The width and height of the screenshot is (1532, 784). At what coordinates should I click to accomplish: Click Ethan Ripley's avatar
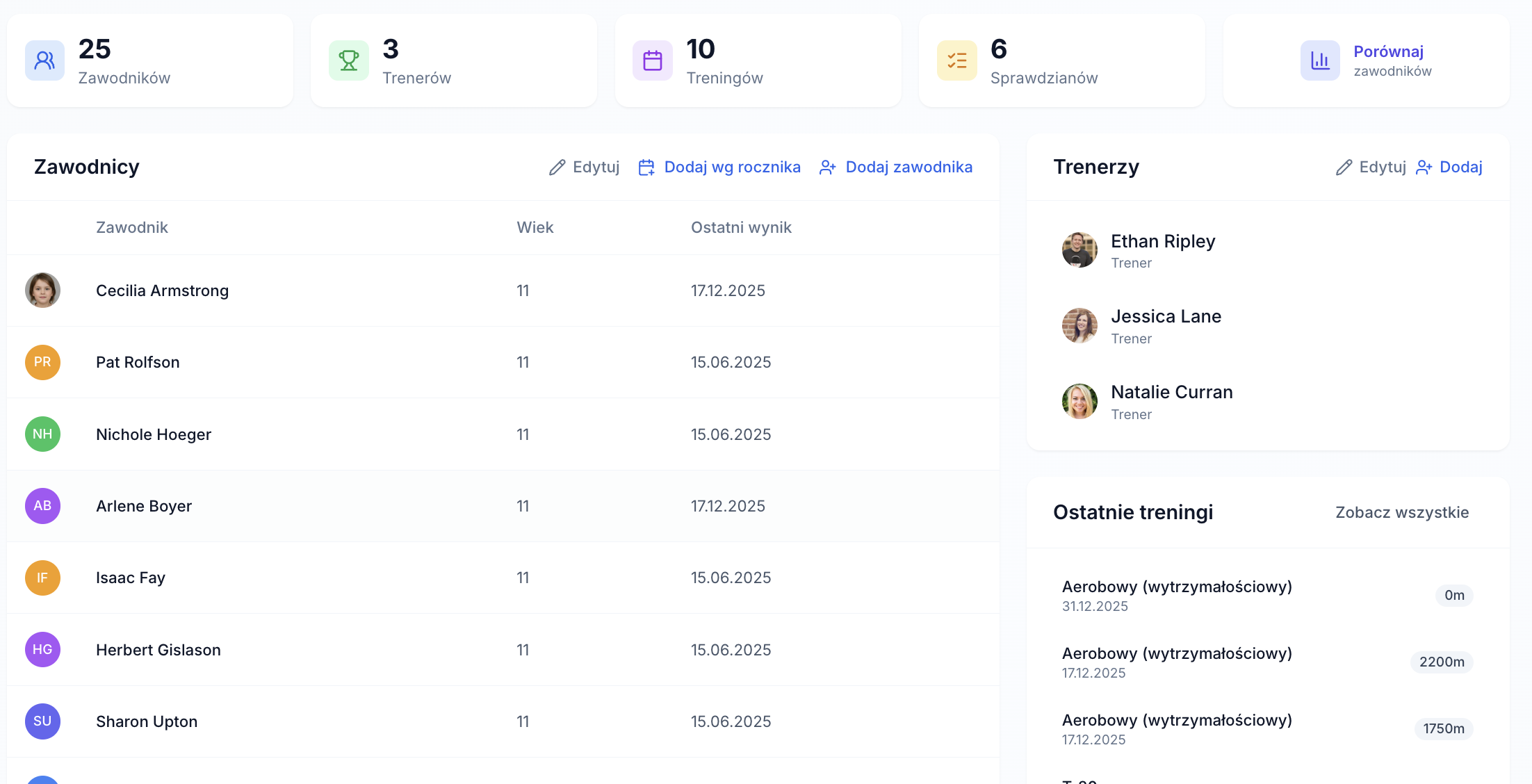pyautogui.click(x=1079, y=250)
